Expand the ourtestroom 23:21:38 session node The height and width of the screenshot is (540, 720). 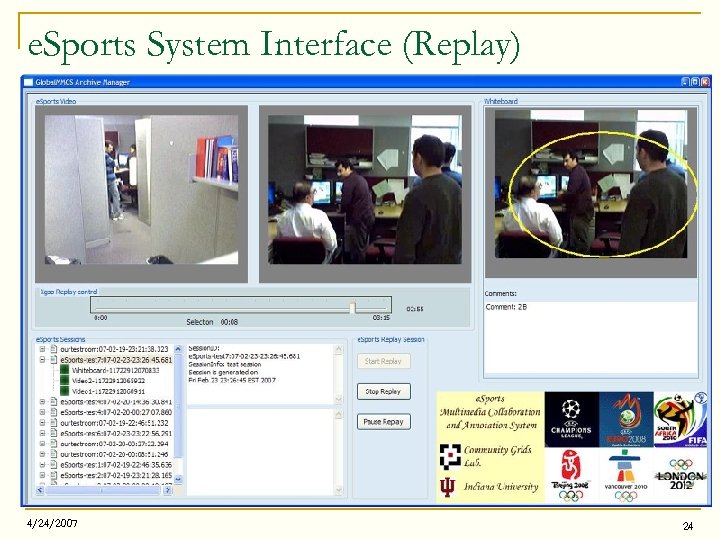pyautogui.click(x=42, y=349)
